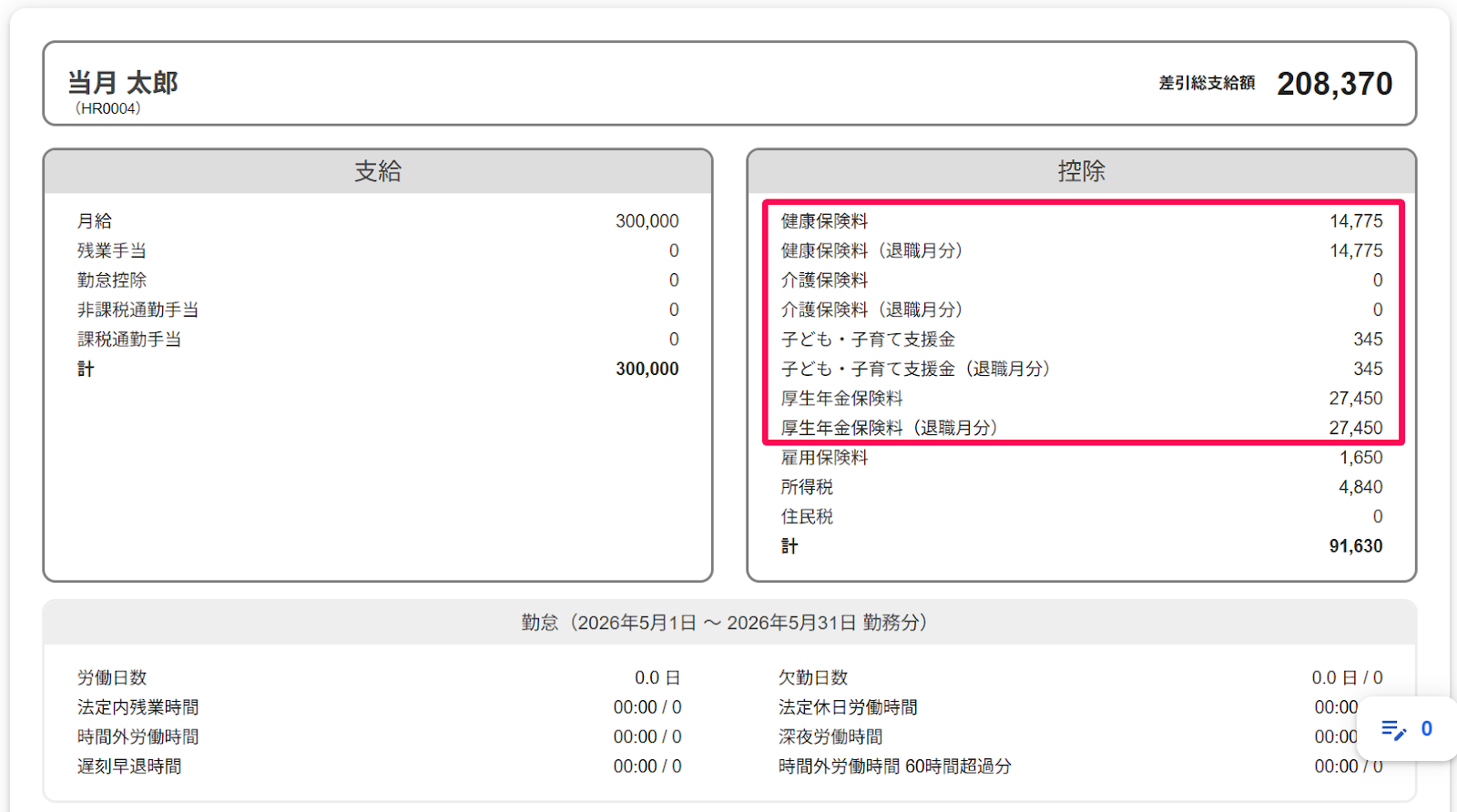Click the 介護保険料 label without 退職月分

tap(824, 280)
